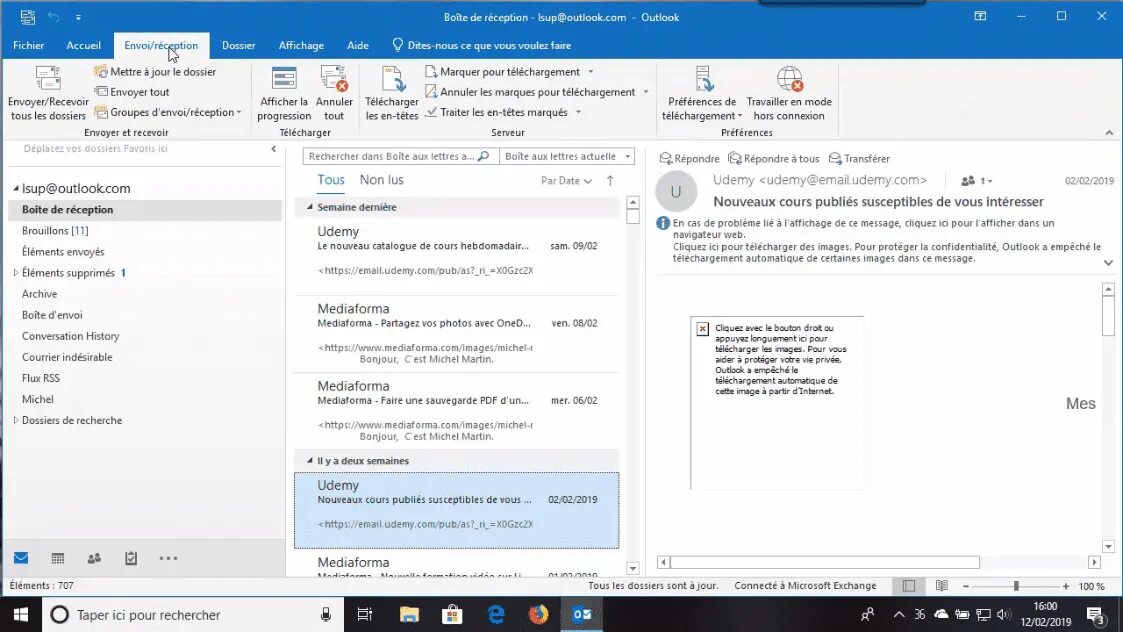Select Non lus filter tab
The width and height of the screenshot is (1123, 632).
382,180
